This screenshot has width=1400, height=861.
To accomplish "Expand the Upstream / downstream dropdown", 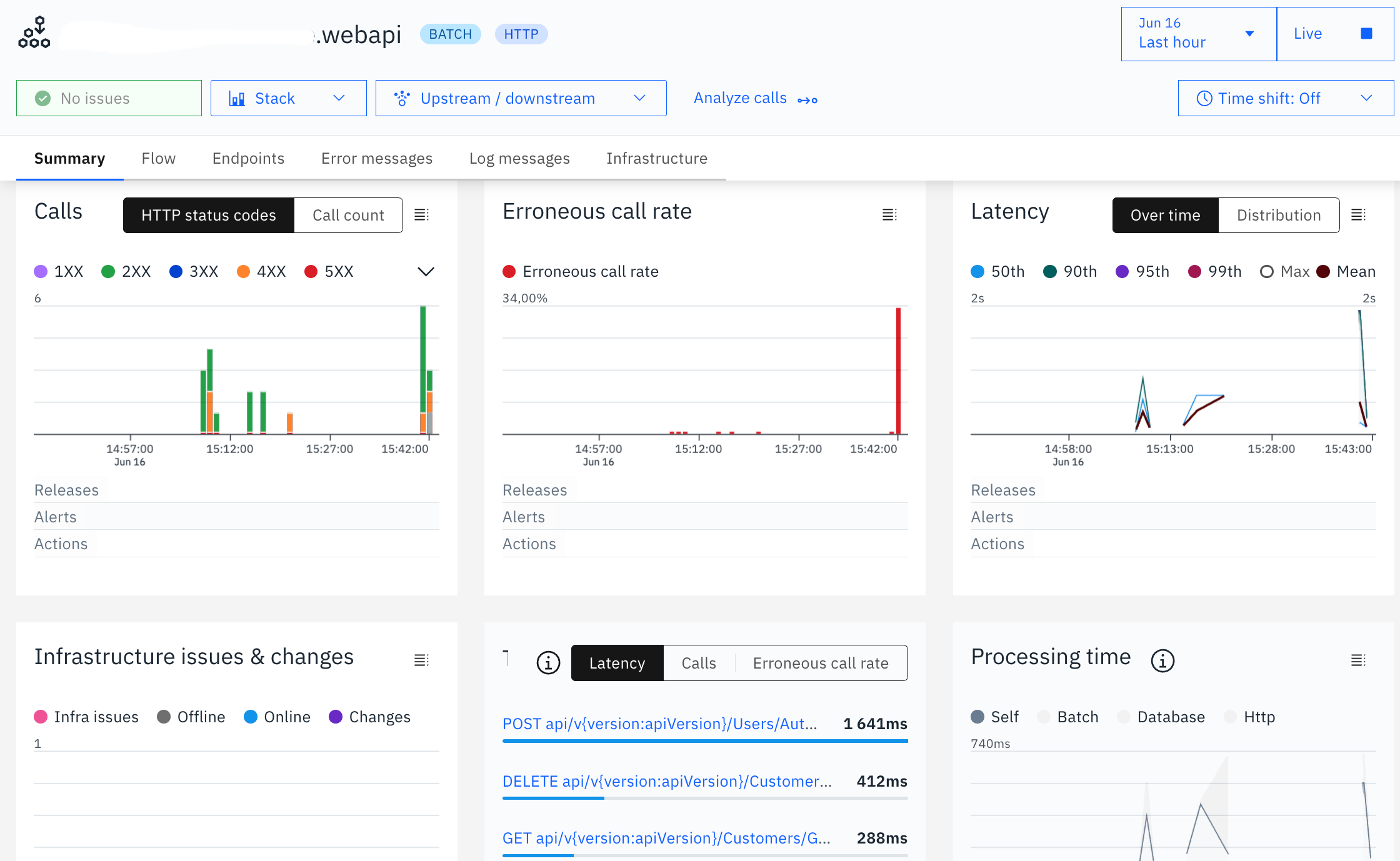I will click(x=521, y=98).
